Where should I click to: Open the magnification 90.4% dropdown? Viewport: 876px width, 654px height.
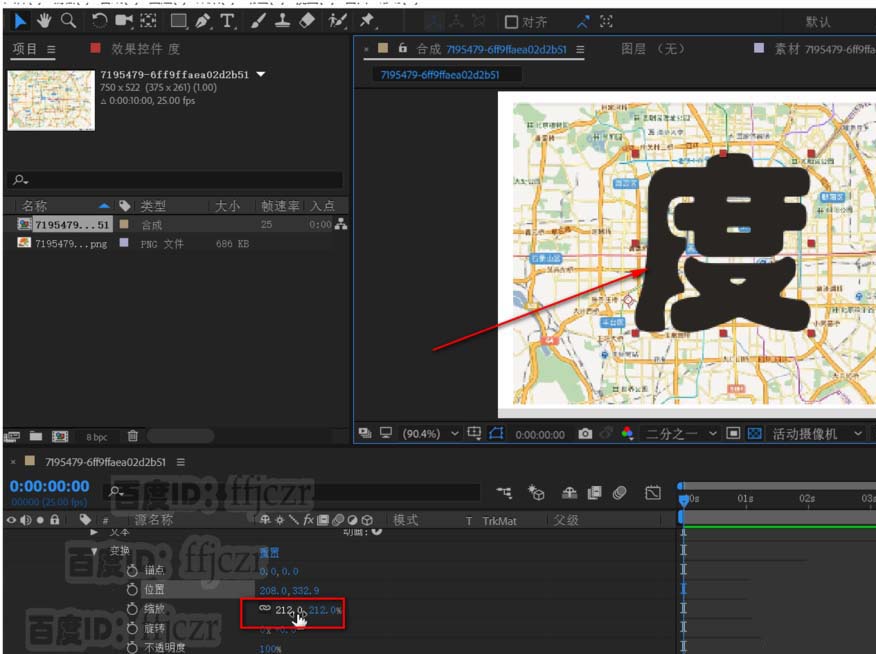tap(430, 434)
